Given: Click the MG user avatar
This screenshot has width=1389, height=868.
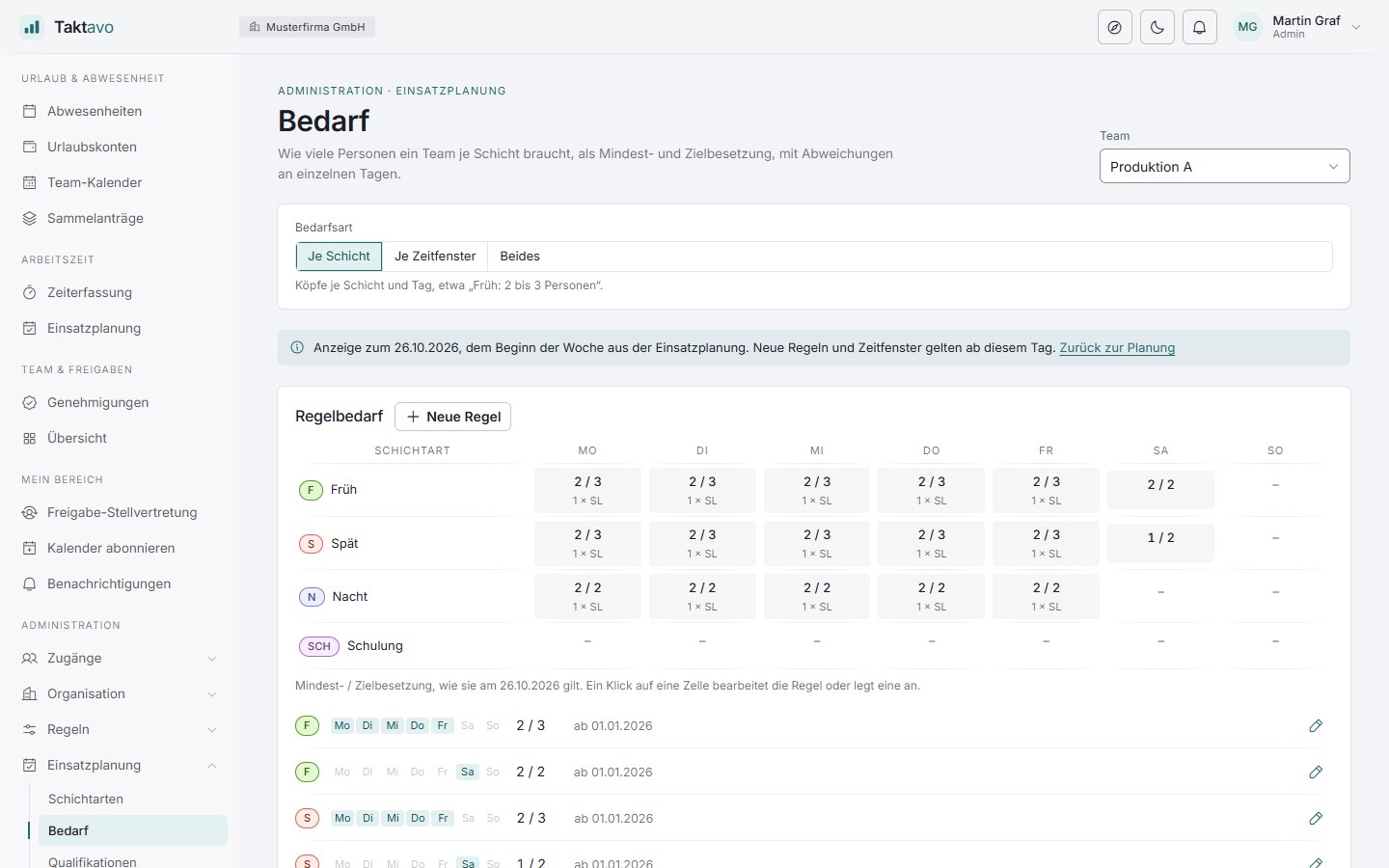Looking at the screenshot, I should 1248,27.
